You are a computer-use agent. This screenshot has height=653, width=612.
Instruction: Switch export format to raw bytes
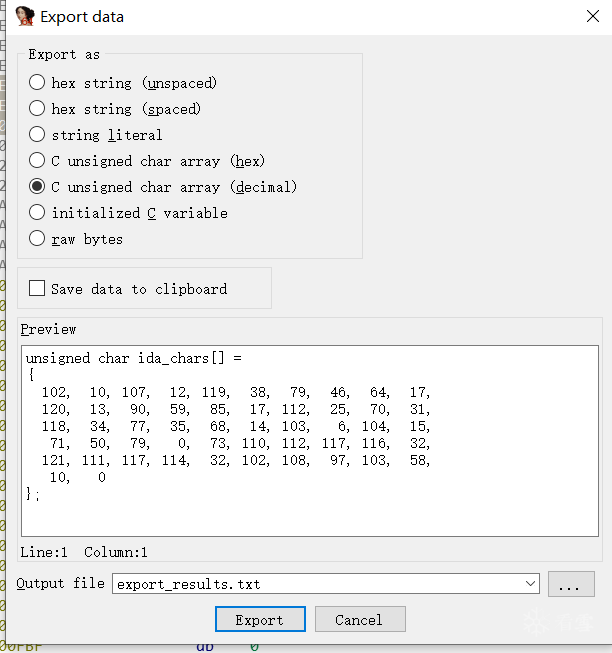pos(37,239)
